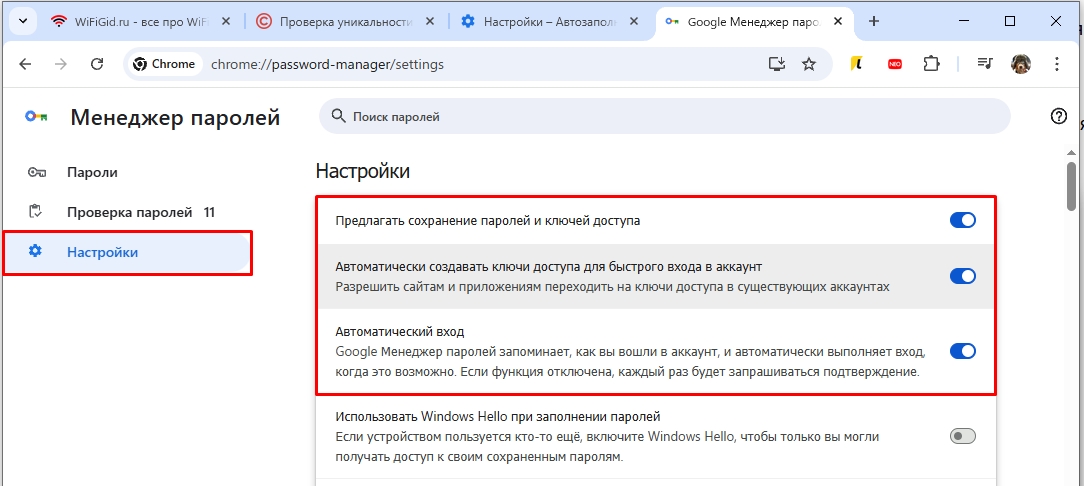
Task: Click the scrollbar up arrow
Action: coord(1072,152)
